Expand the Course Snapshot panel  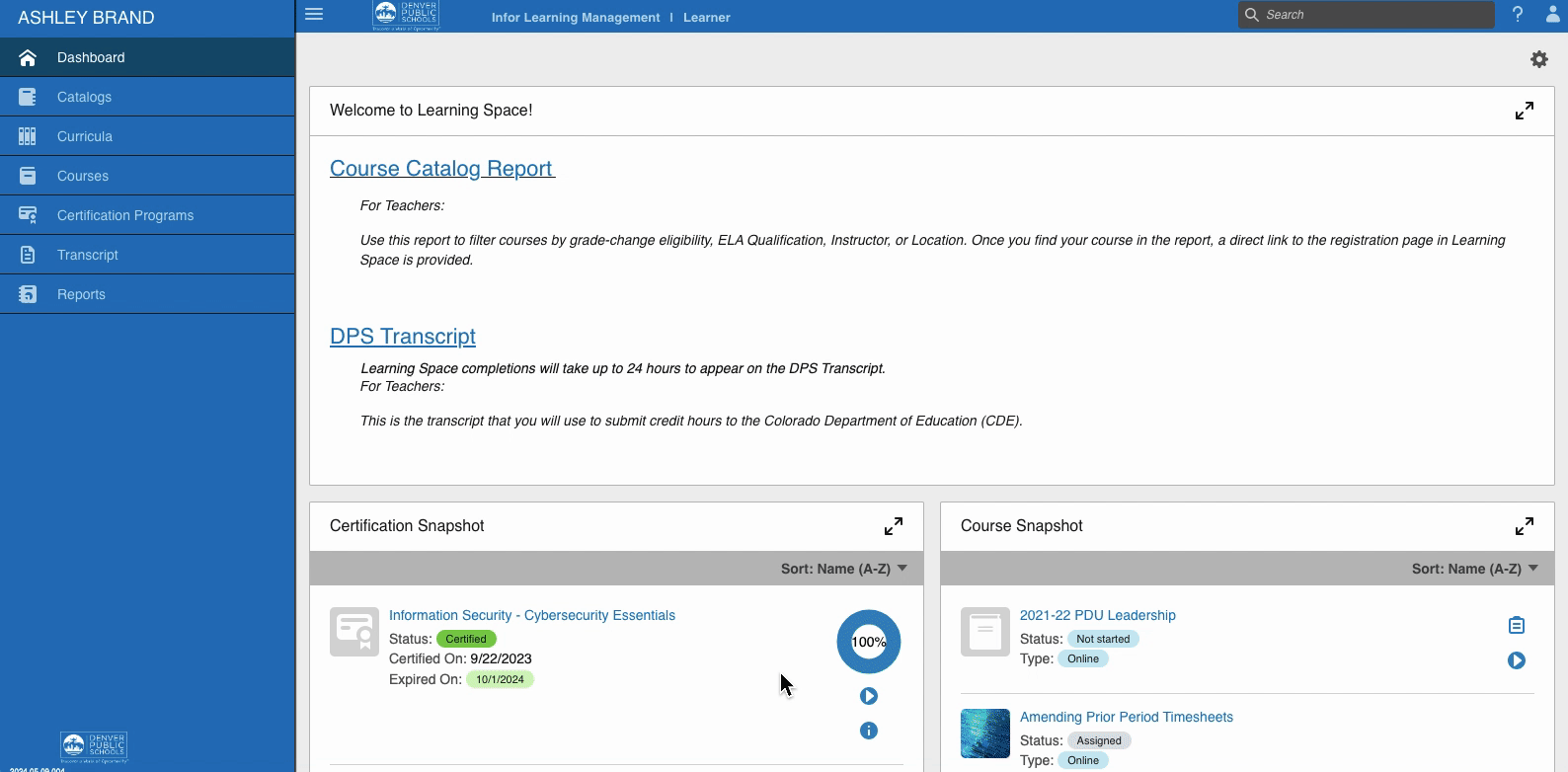coord(1525,526)
